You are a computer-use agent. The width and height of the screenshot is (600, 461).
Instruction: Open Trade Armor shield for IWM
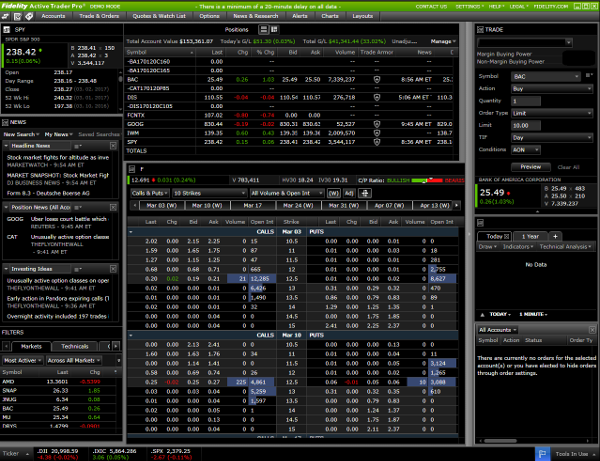377,133
